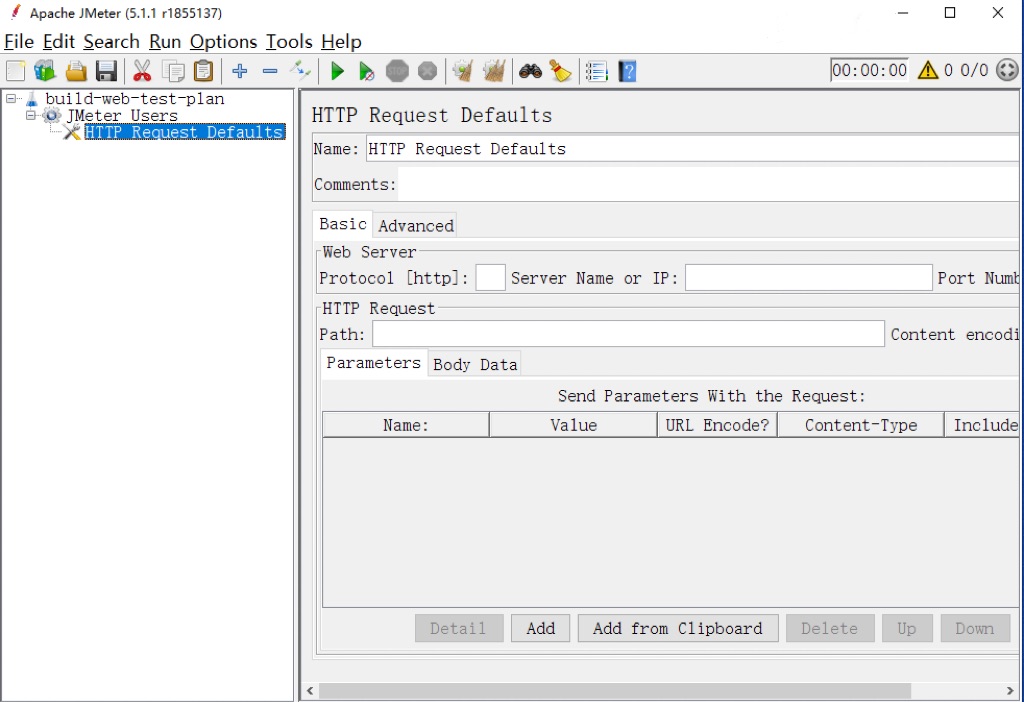Viewport: 1024px width, 702px height.
Task: Click the horizontal scrollbar thumb
Action: coord(615,691)
